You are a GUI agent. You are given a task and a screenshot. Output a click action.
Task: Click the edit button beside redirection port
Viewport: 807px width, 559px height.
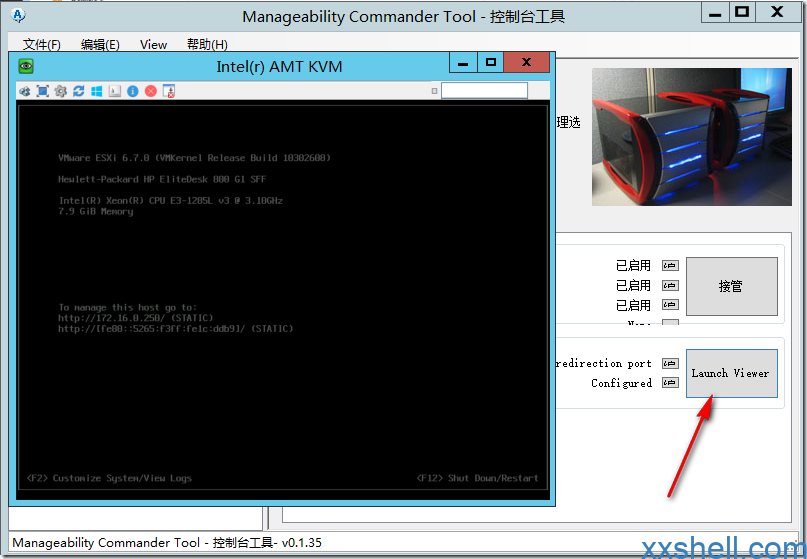(670, 364)
